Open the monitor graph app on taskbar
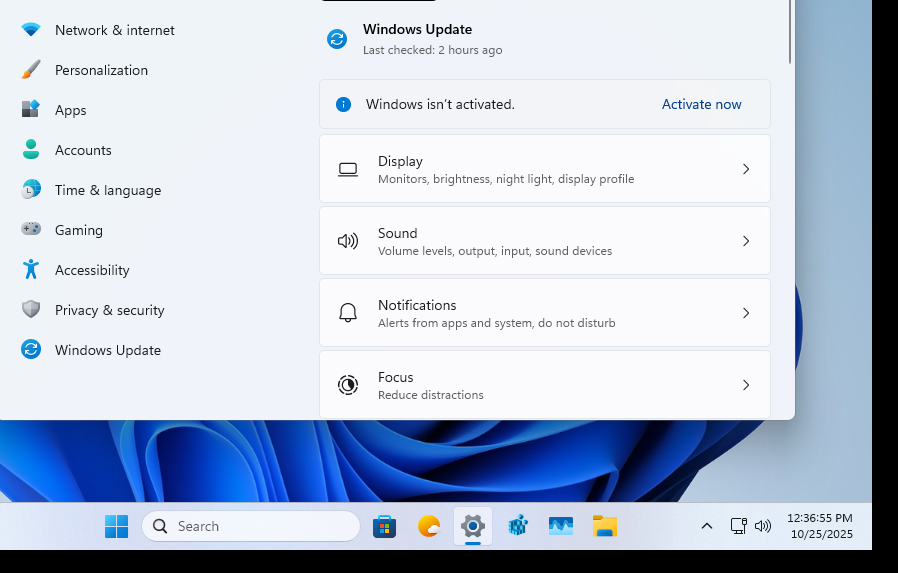 point(561,526)
